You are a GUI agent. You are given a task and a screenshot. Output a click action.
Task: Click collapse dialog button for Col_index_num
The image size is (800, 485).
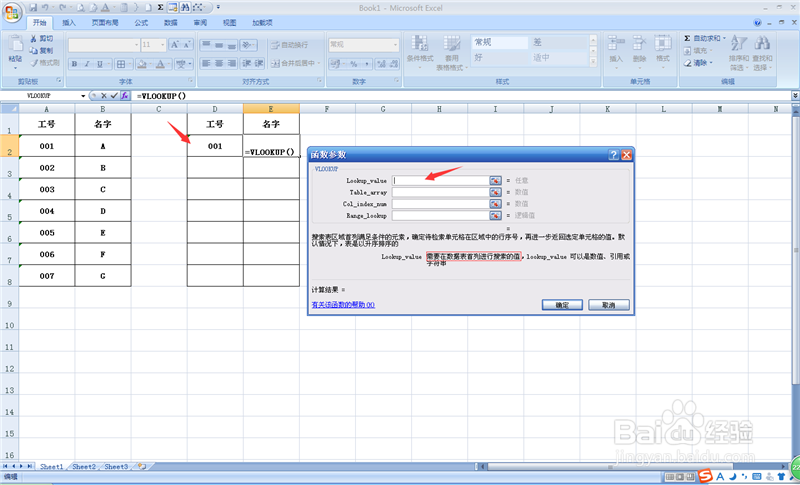tap(496, 204)
